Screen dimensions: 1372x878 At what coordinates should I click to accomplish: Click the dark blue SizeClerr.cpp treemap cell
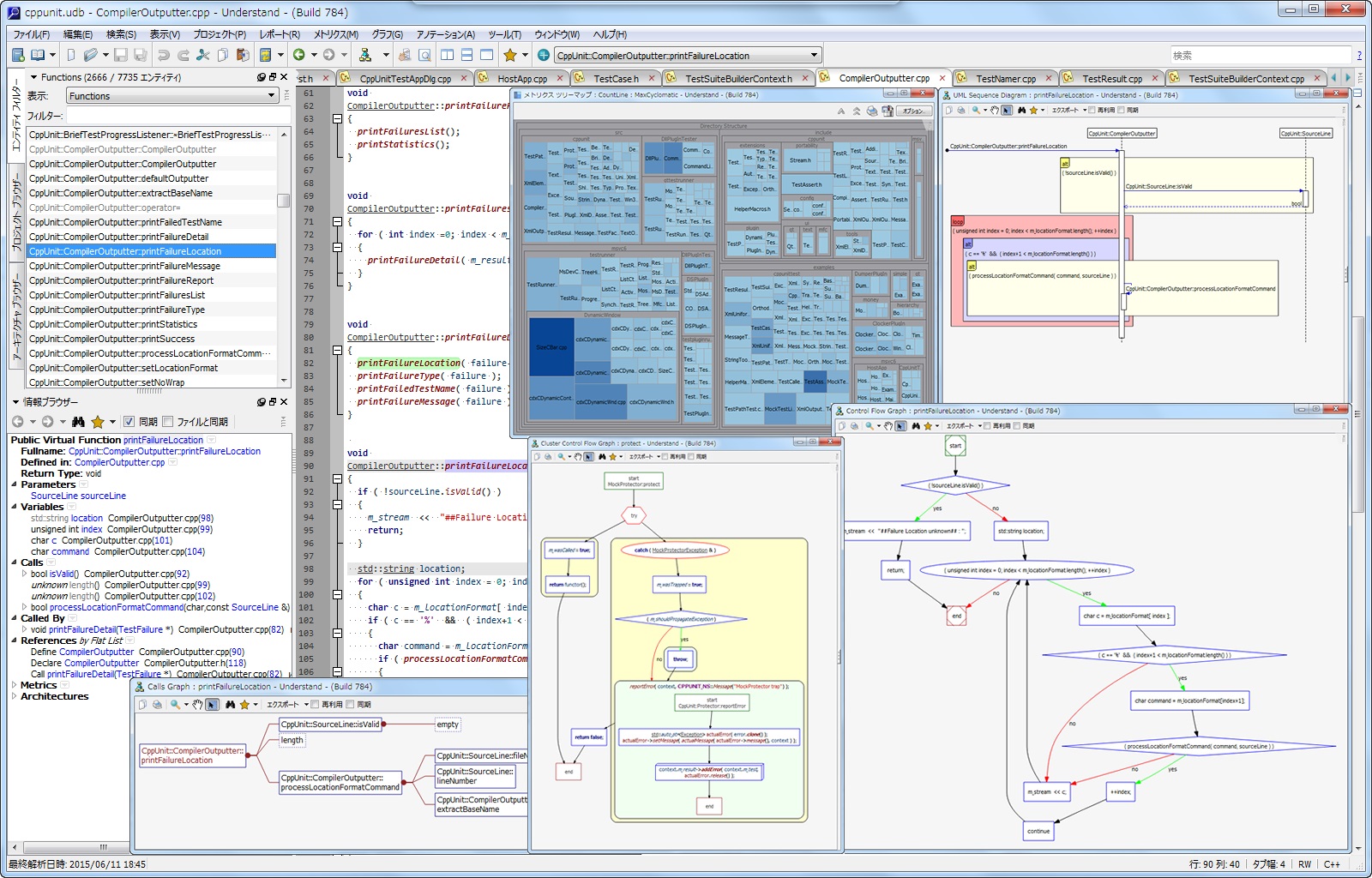551,347
